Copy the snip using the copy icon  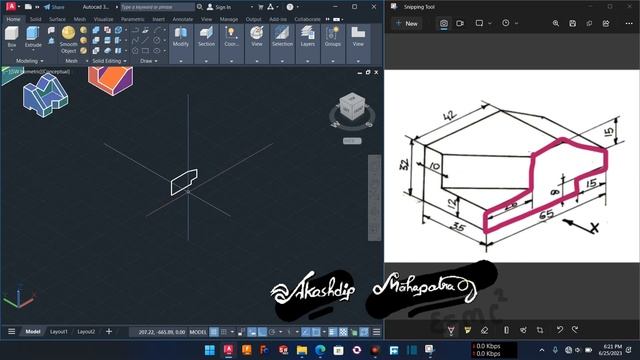(589, 23)
